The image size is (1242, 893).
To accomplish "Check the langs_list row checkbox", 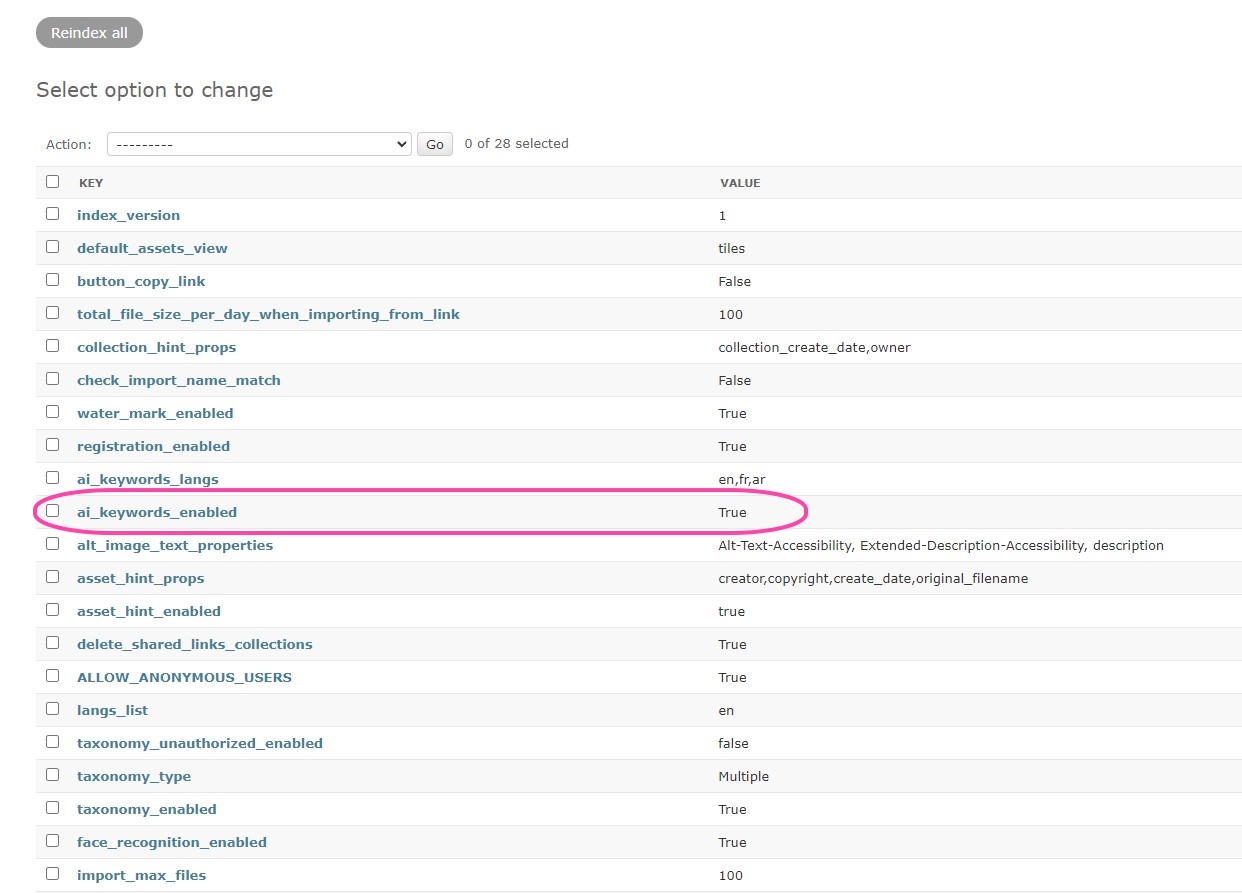I will 52,709.
